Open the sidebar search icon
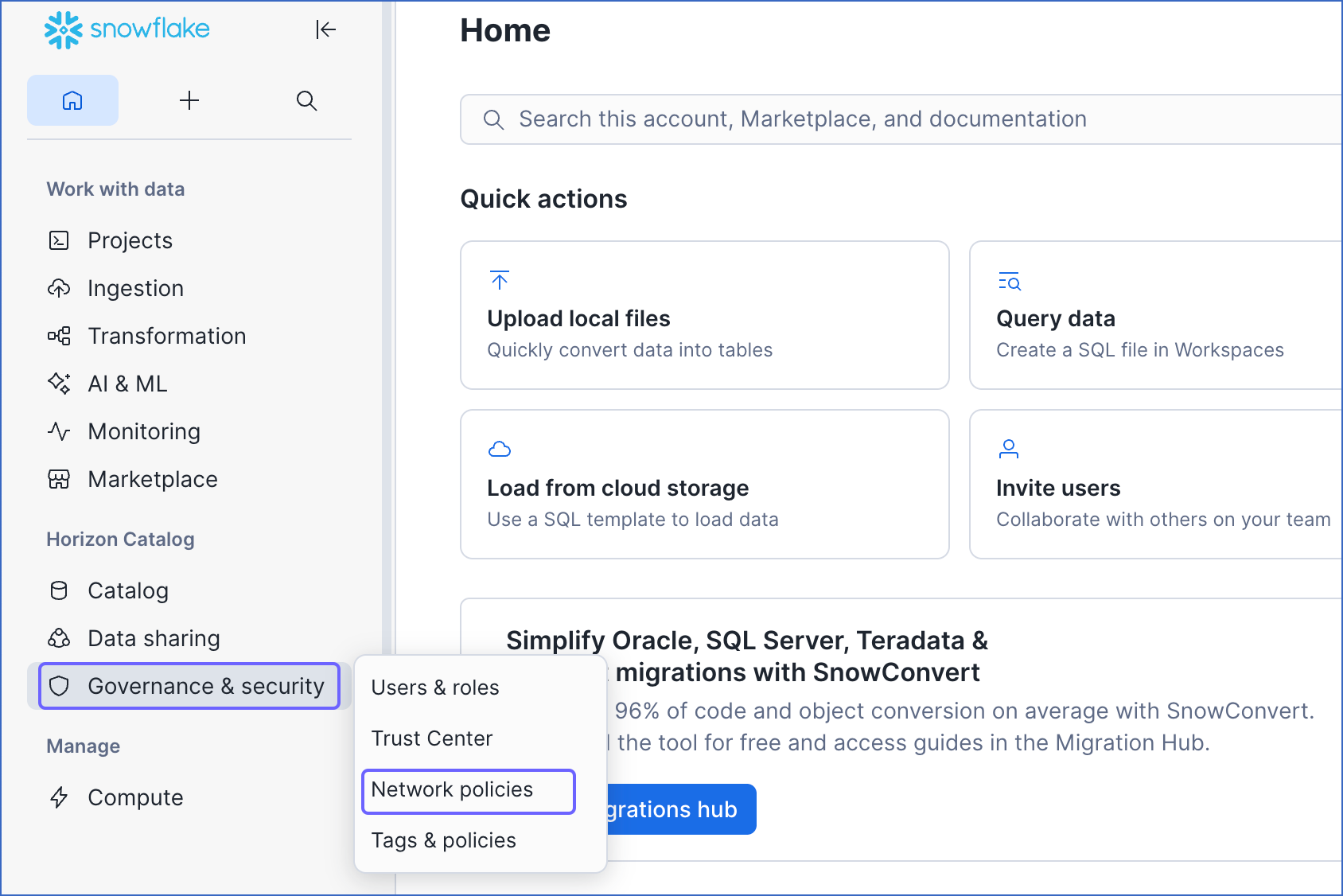The image size is (1343, 896). pyautogui.click(x=306, y=100)
